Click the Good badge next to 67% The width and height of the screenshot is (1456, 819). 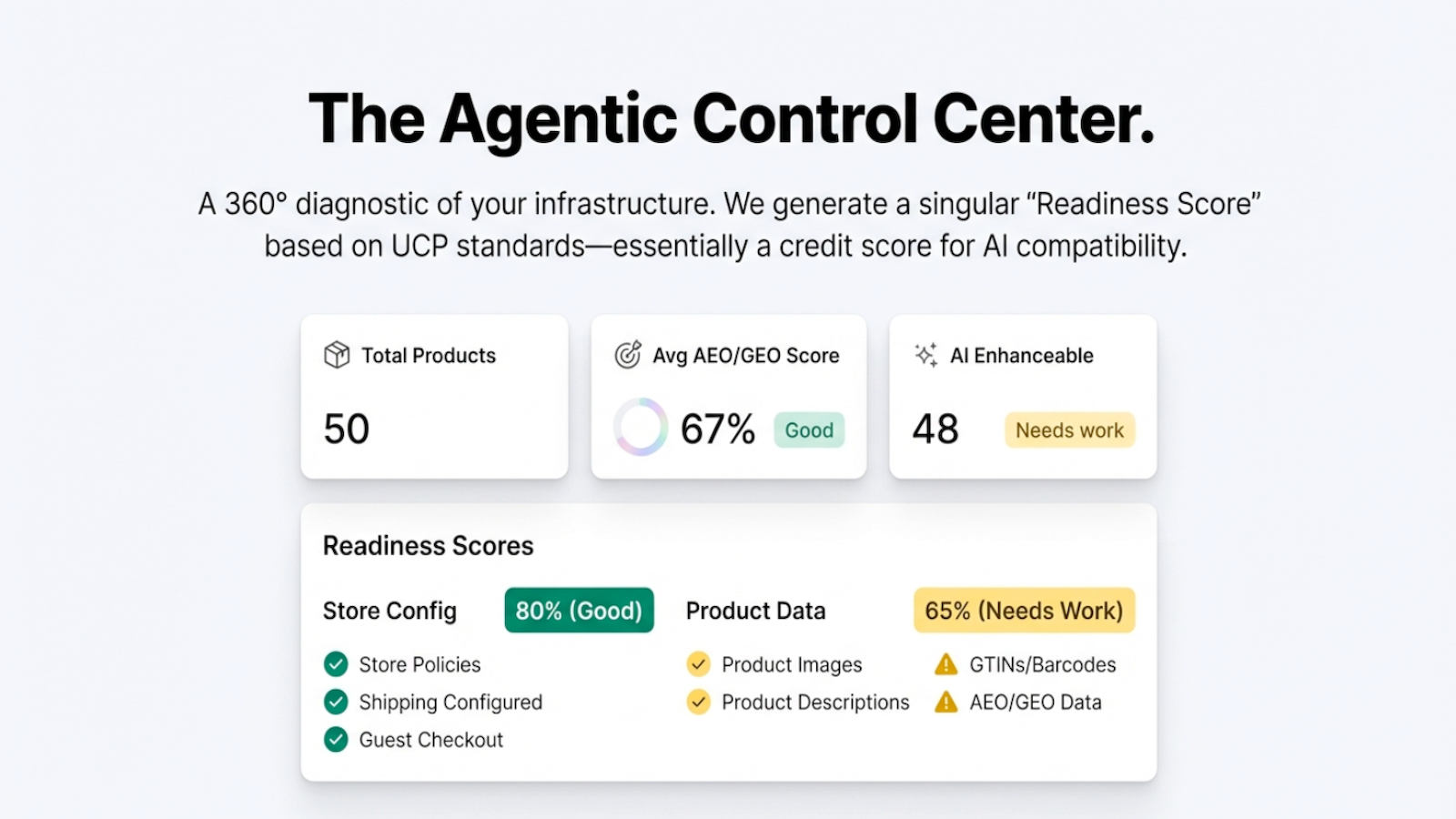808,430
